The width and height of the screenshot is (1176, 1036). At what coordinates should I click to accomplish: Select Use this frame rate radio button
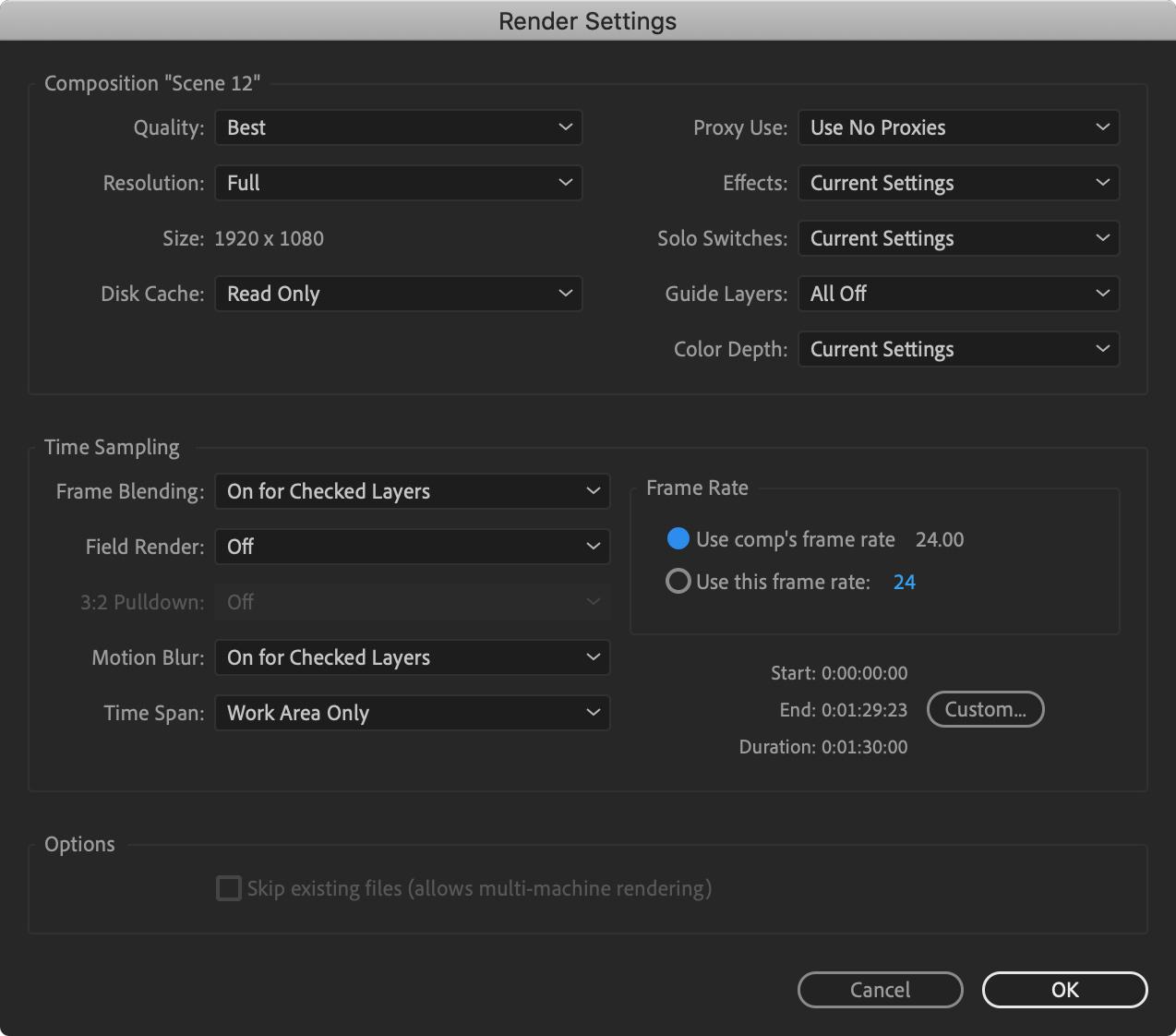pos(678,582)
